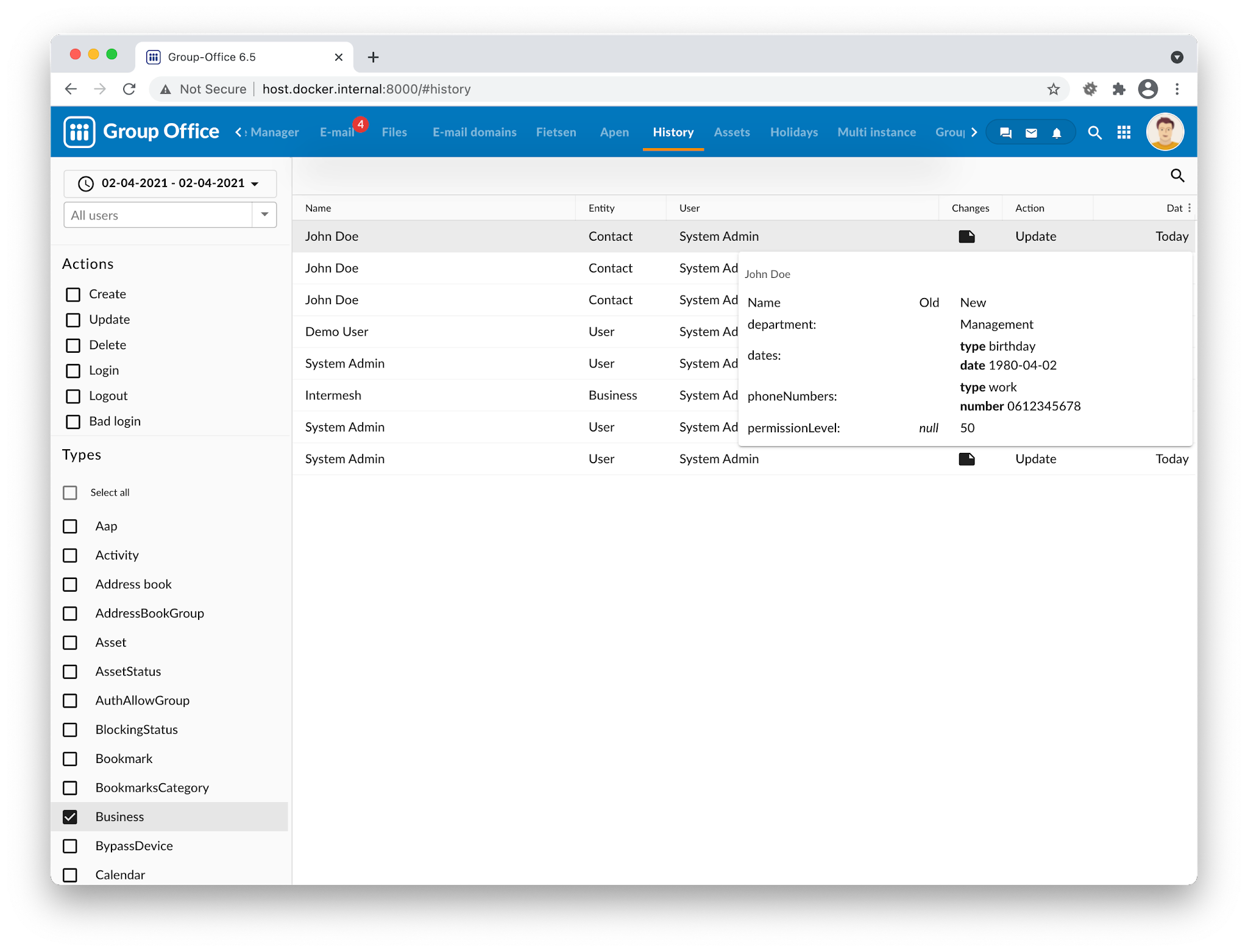Viewport: 1248px width, 952px height.
Task: Uncheck the Business type checkbox
Action: (71, 817)
